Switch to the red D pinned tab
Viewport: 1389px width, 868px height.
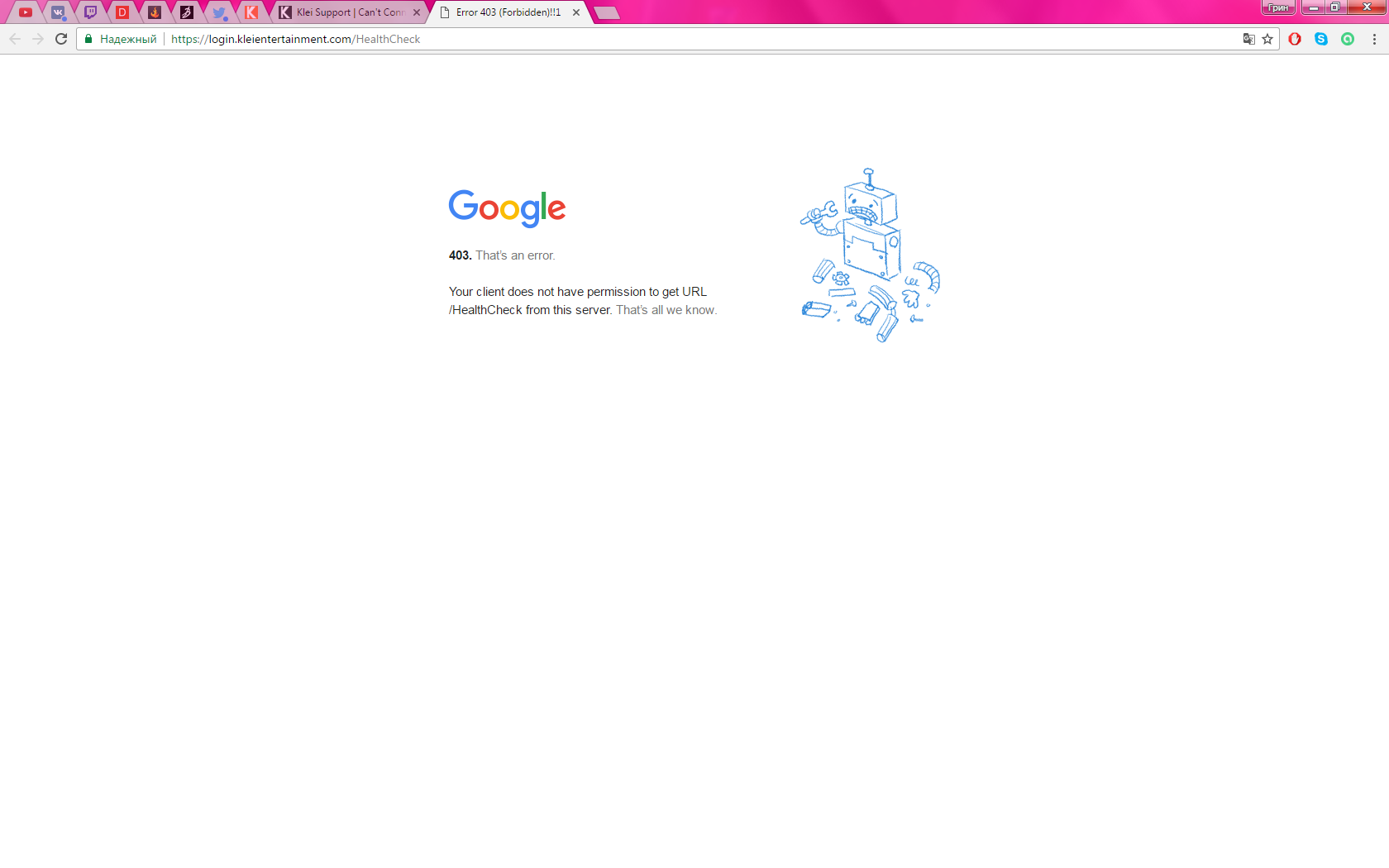[122, 12]
